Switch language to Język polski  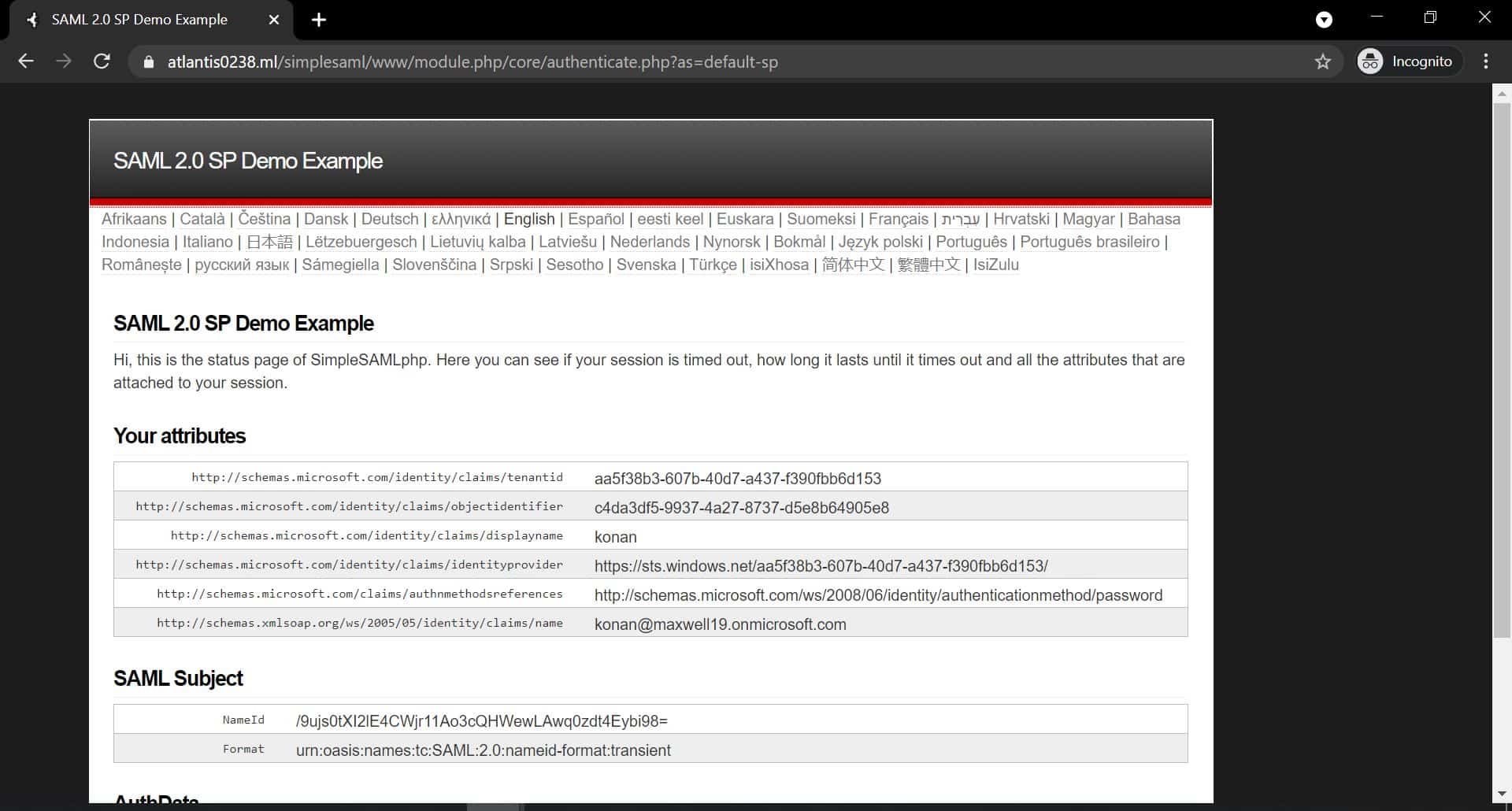[x=880, y=242]
